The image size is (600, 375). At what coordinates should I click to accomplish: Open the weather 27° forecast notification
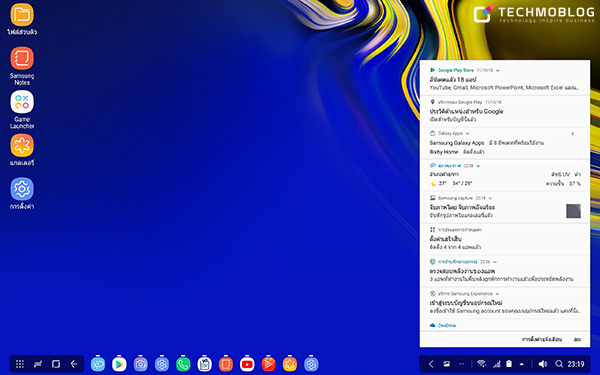click(505, 175)
